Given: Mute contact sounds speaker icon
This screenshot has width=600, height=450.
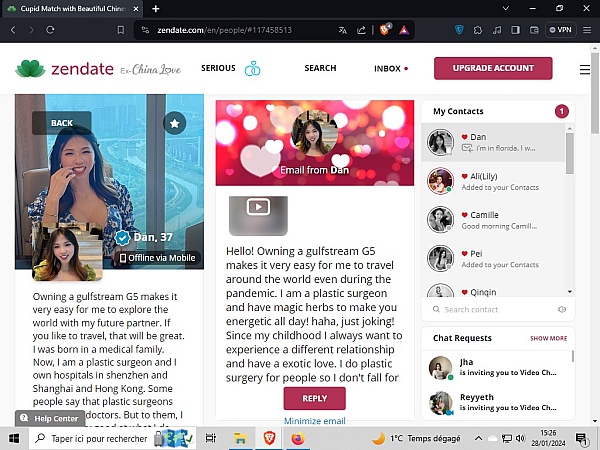Looking at the screenshot, I should coord(562,309).
